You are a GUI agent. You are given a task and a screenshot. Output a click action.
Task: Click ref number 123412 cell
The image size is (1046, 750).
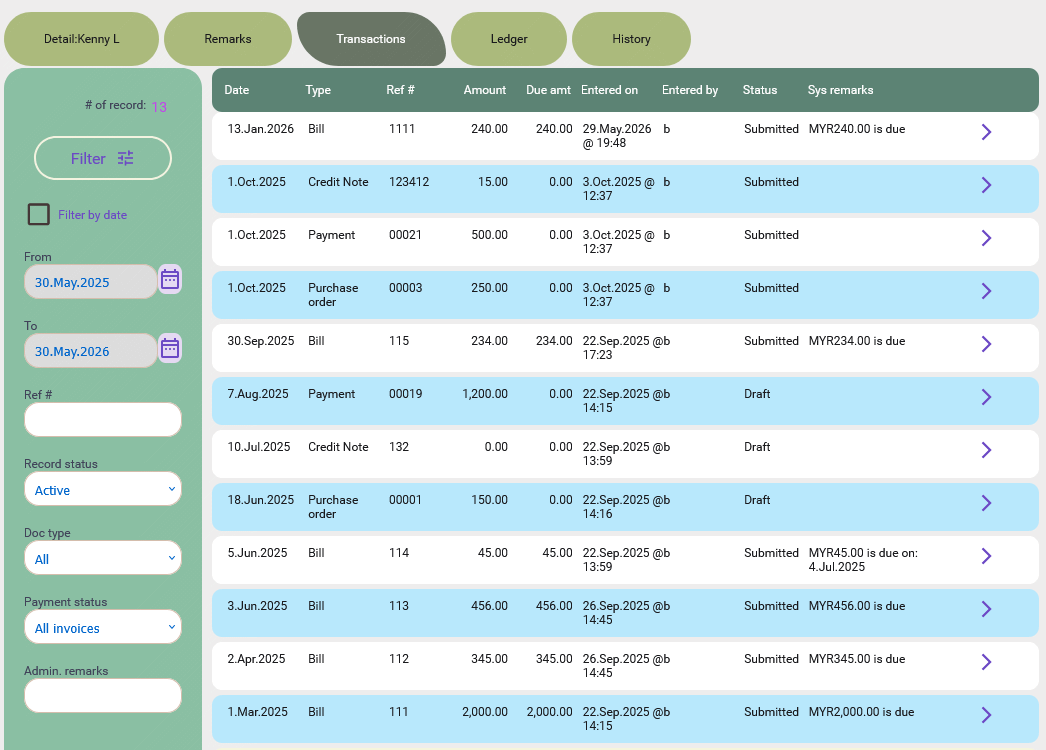coord(409,181)
